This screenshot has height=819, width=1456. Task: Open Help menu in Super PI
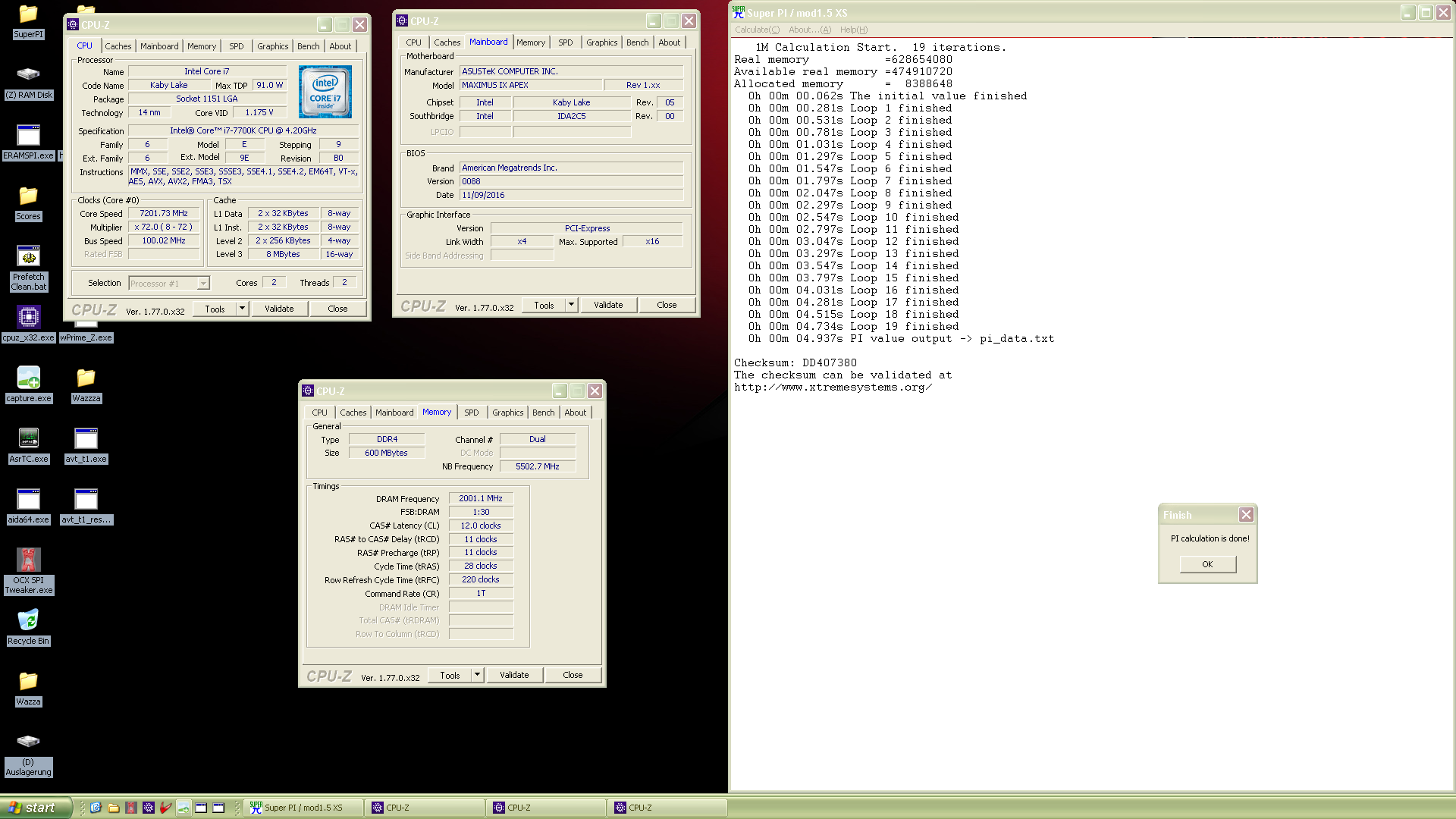pos(853,30)
